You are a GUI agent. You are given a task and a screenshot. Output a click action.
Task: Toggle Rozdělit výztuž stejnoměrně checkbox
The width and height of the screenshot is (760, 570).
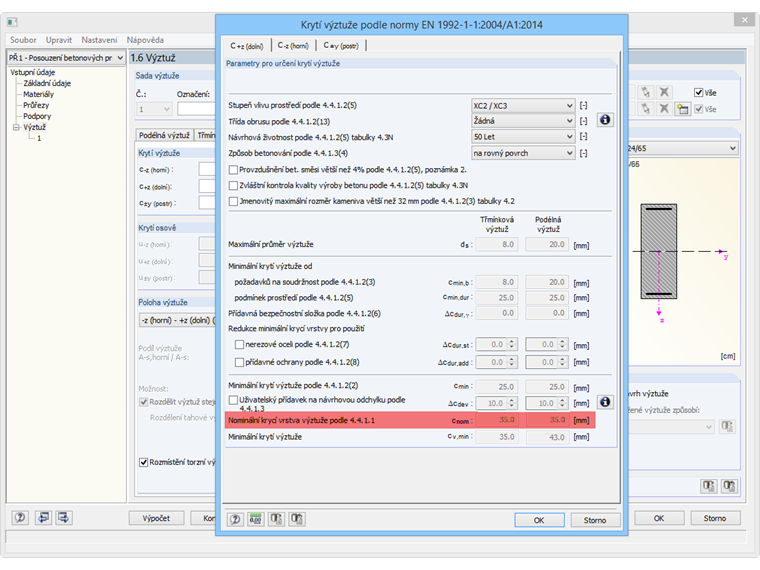[x=143, y=402]
